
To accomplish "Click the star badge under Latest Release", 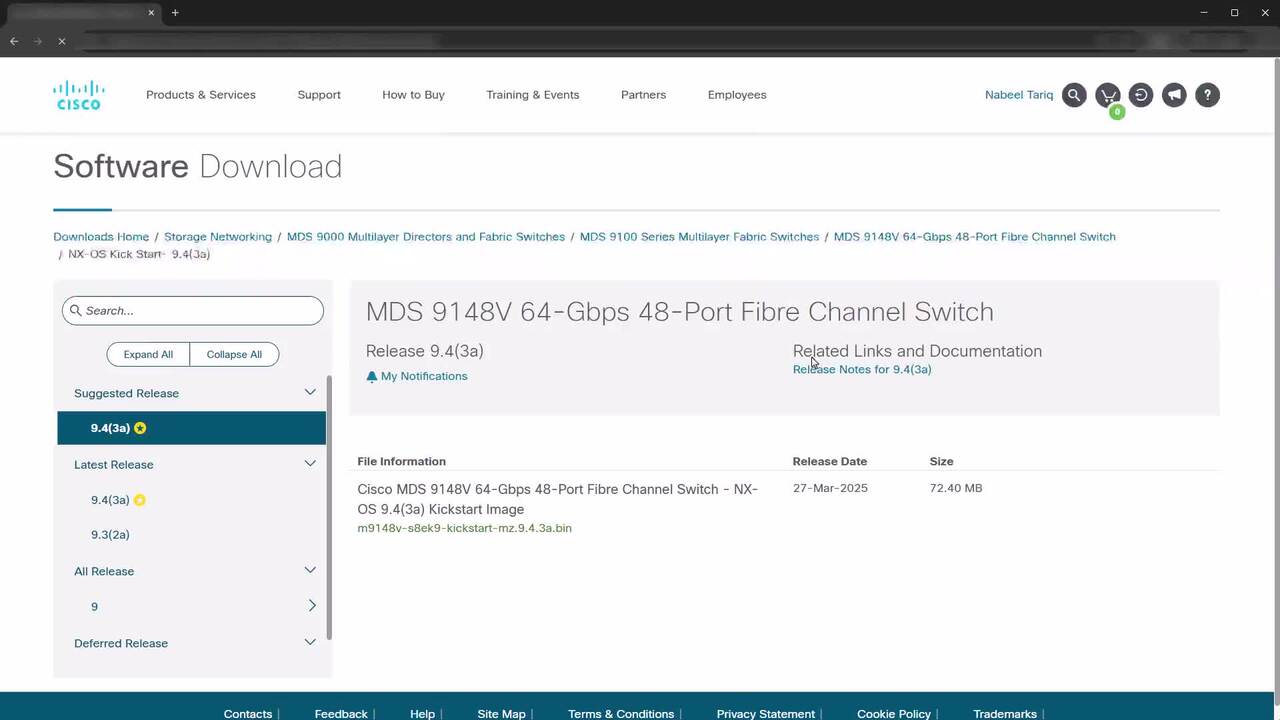I will tap(140, 500).
